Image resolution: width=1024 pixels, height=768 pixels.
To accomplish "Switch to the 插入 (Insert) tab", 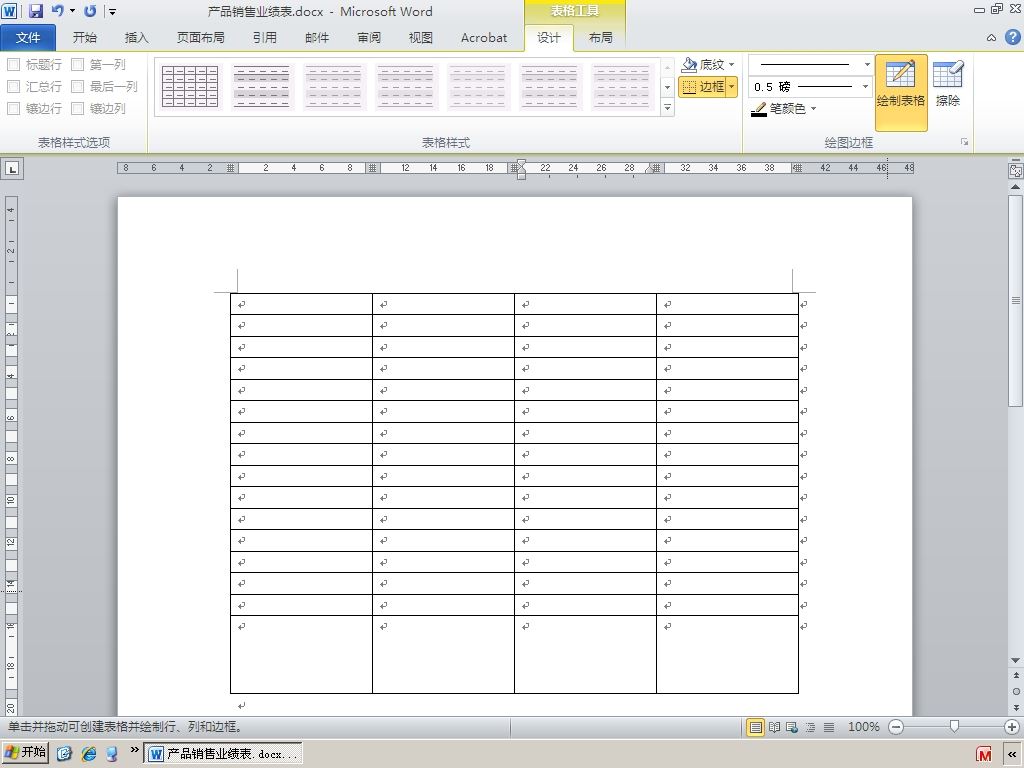I will (136, 37).
